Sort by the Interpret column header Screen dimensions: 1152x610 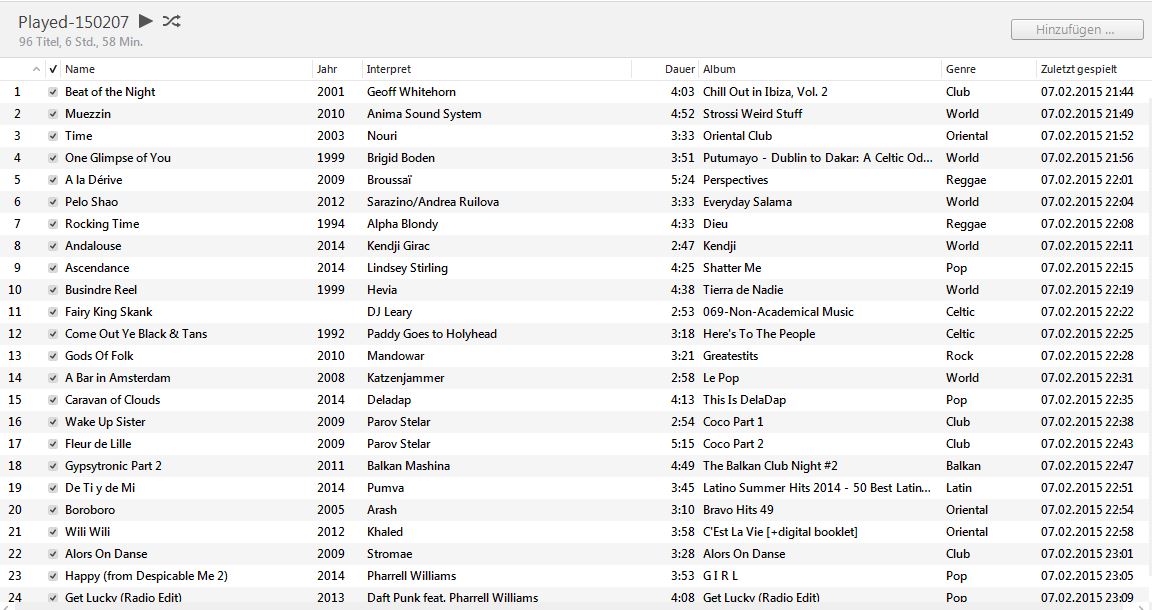(386, 69)
